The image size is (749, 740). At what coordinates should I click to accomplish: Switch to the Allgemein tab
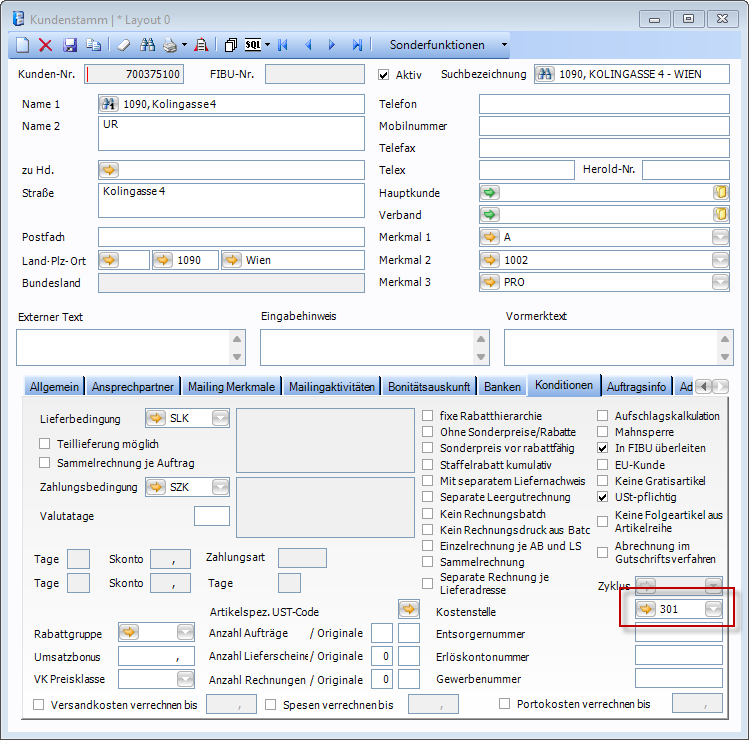point(55,386)
